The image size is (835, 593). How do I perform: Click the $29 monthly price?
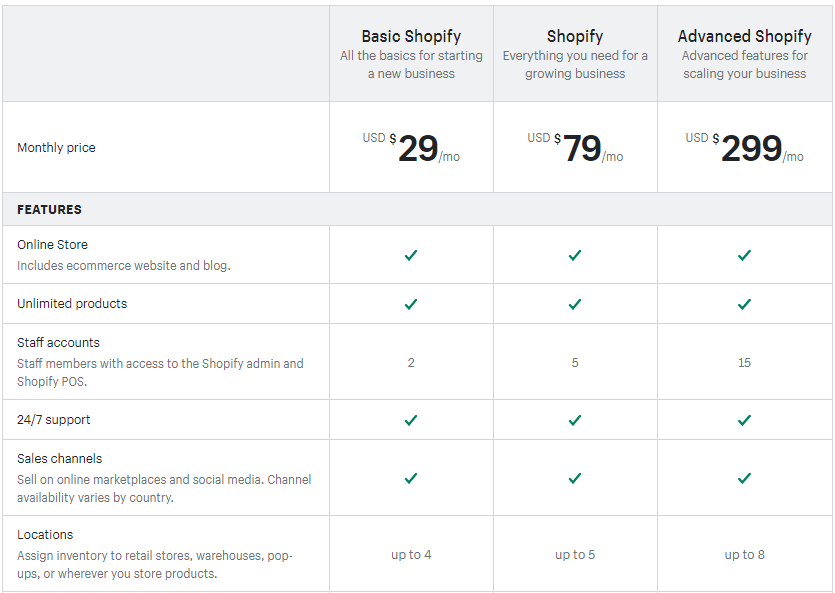(x=418, y=149)
